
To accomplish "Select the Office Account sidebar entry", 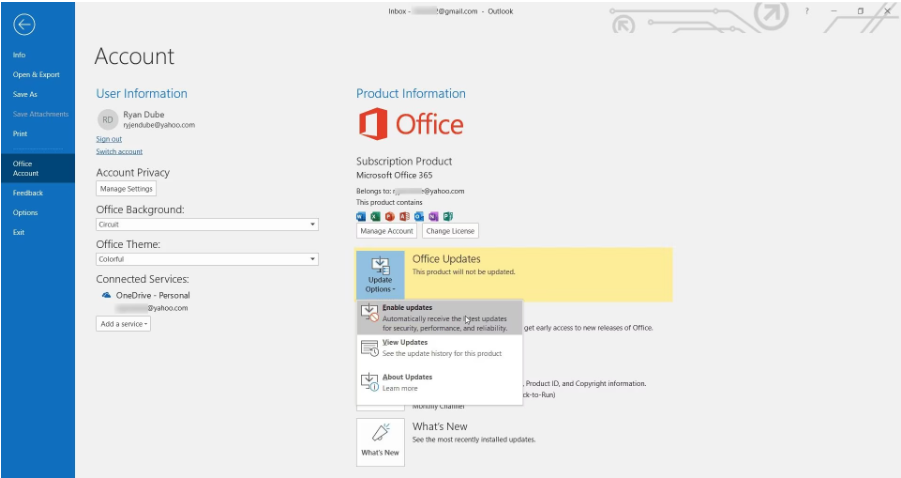I will [37, 168].
